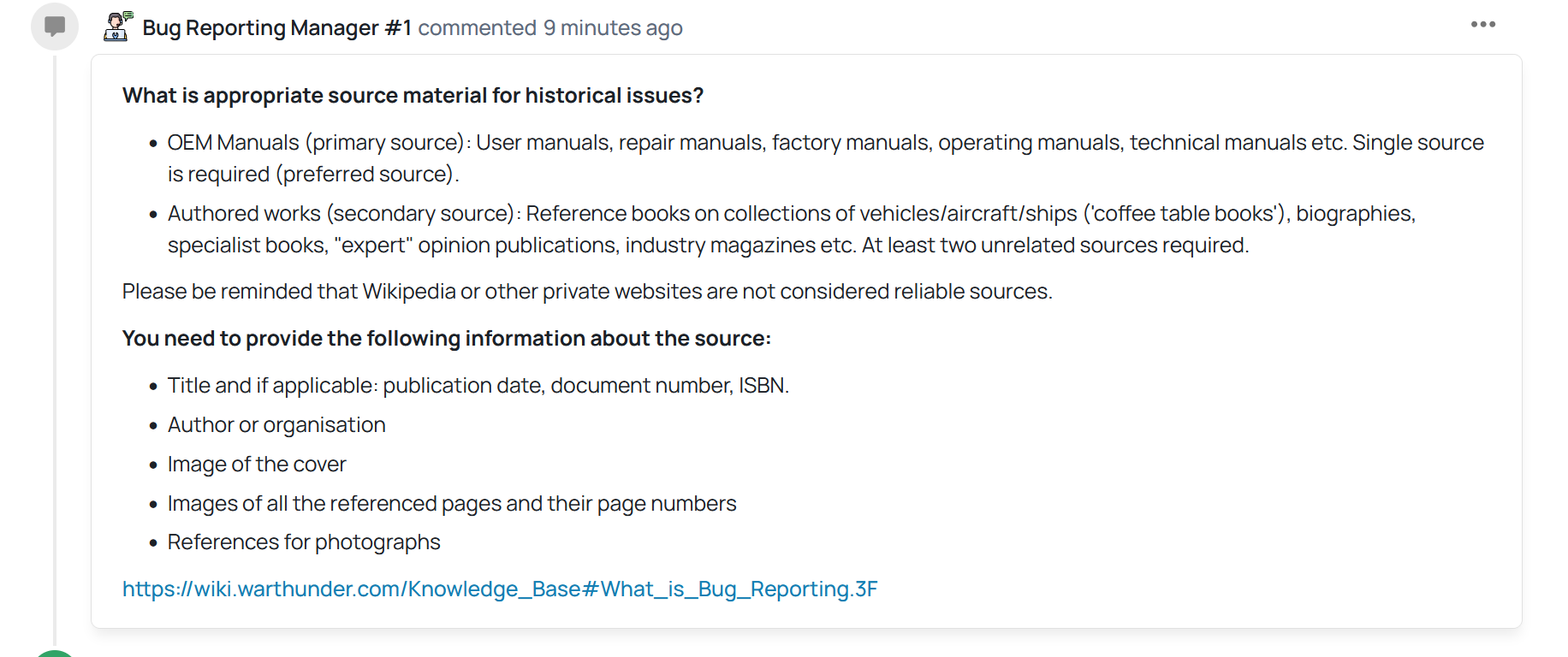
Task: Click the "Title and if applicable" bullet
Action: coord(478,386)
